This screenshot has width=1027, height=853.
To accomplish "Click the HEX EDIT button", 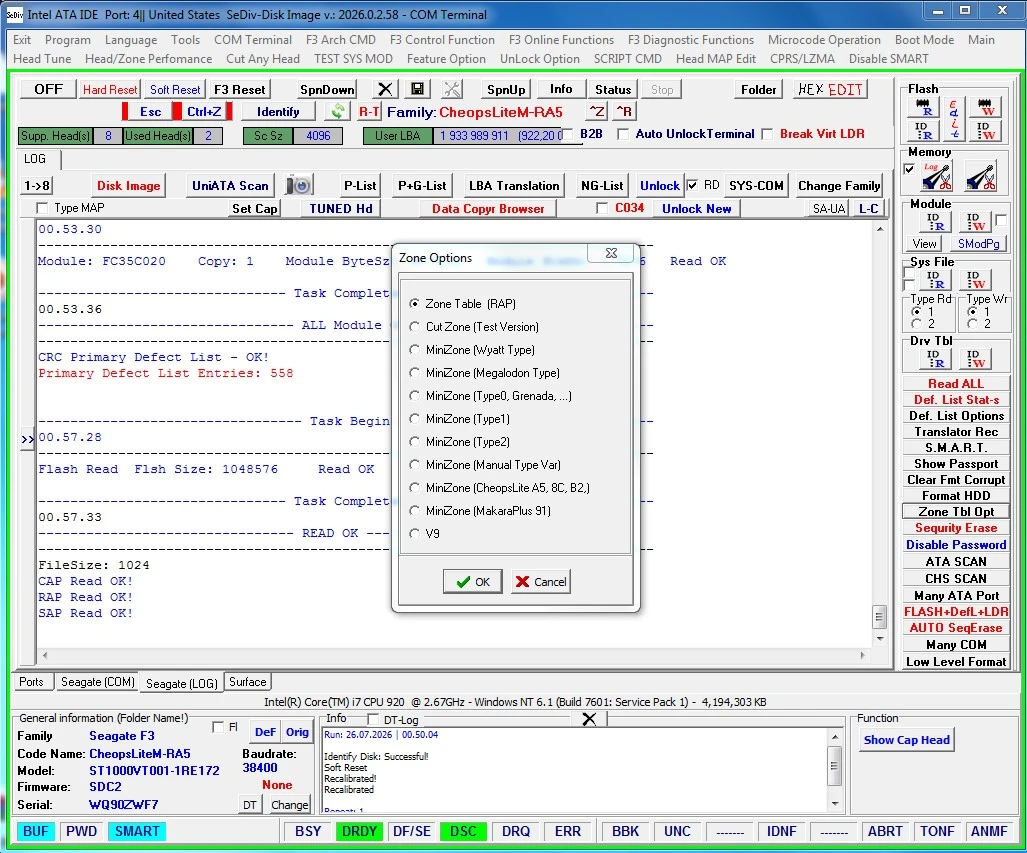I will coord(831,89).
